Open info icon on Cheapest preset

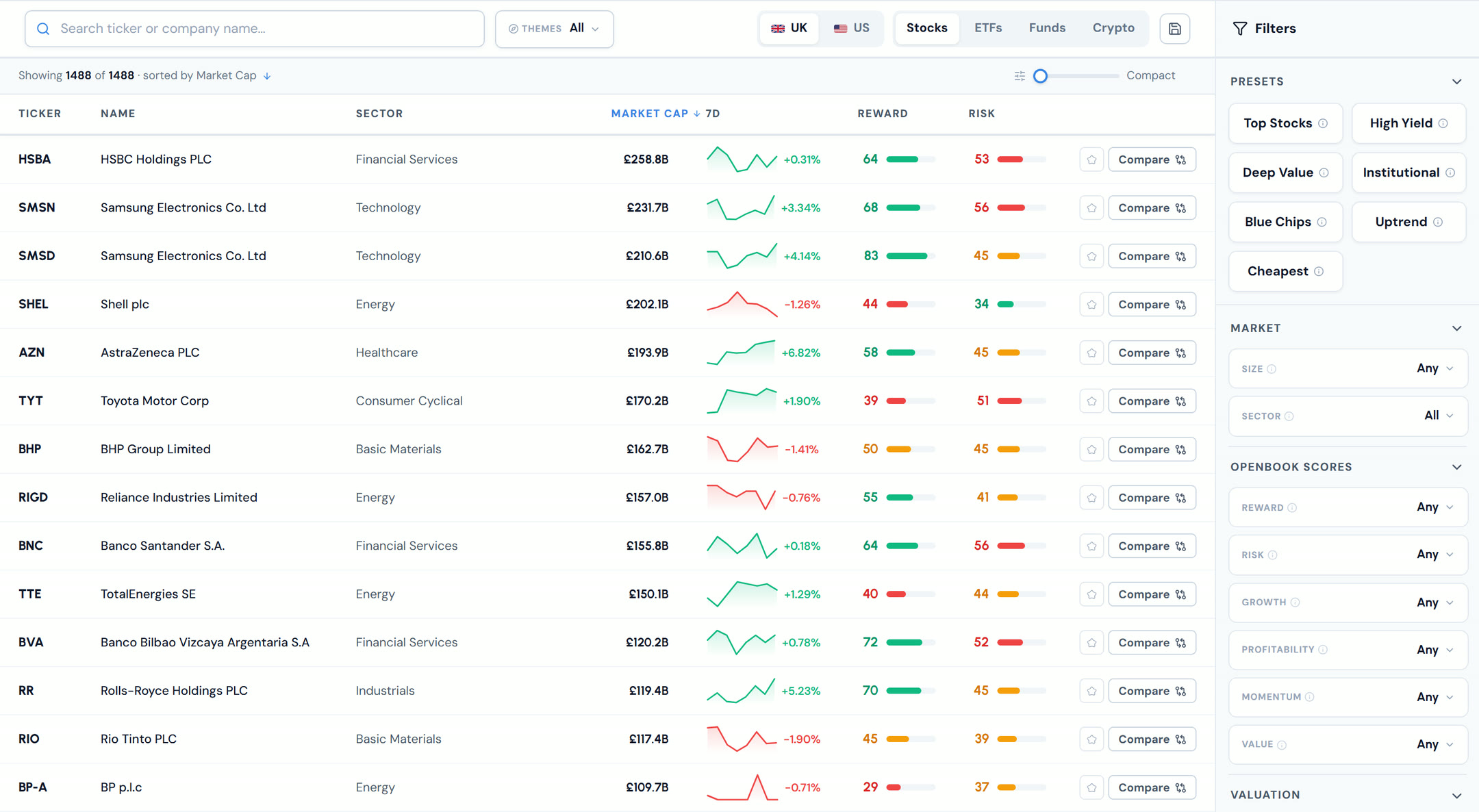[1319, 271]
